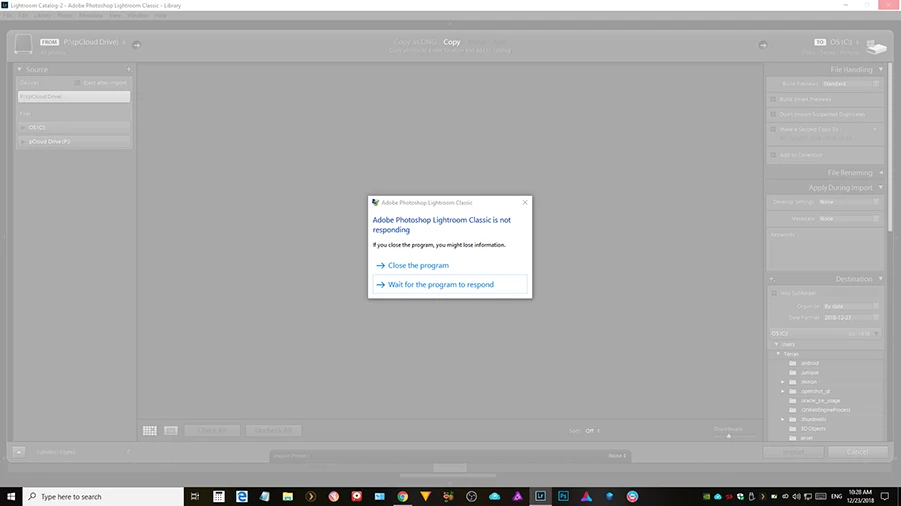Expand the File Renaming panel
The height and width of the screenshot is (506, 901).
(880, 172)
